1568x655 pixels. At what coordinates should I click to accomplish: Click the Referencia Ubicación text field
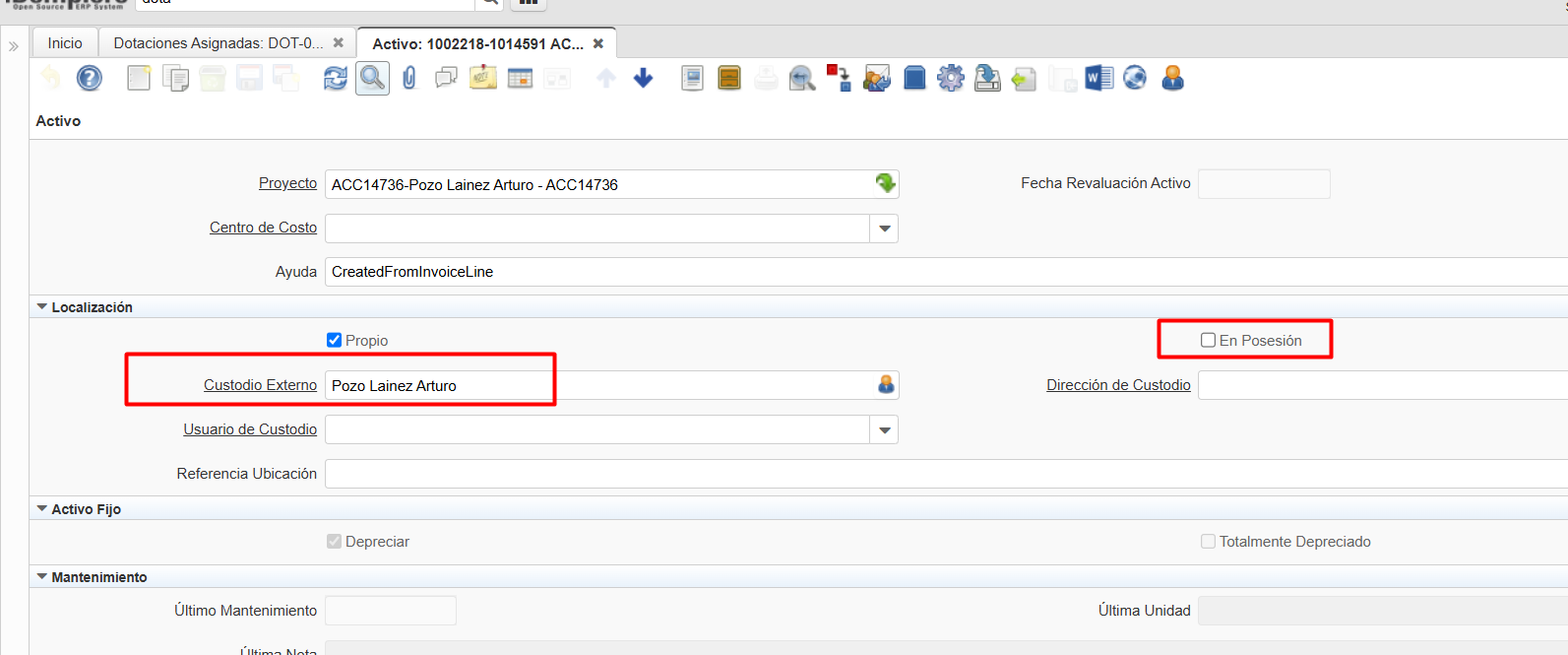pos(886,474)
